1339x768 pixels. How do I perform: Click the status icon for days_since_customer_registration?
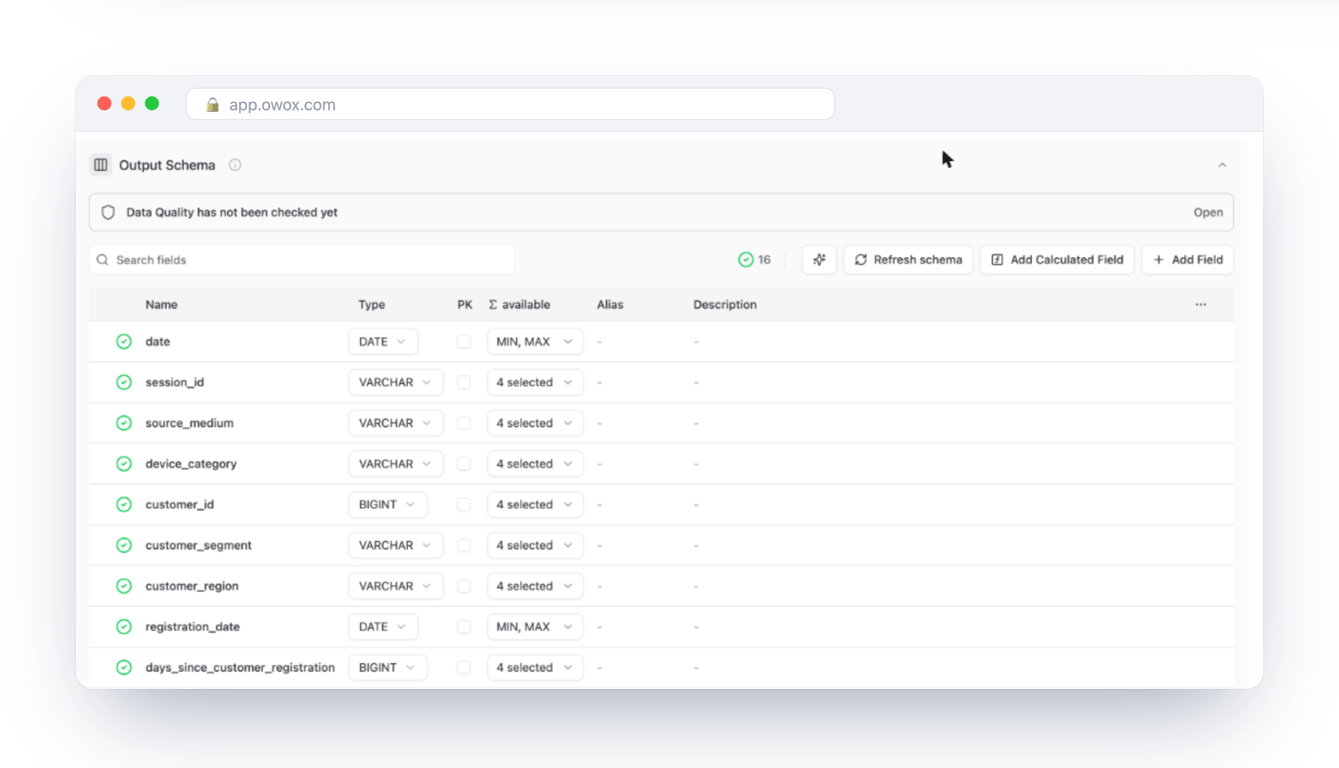[124, 668]
